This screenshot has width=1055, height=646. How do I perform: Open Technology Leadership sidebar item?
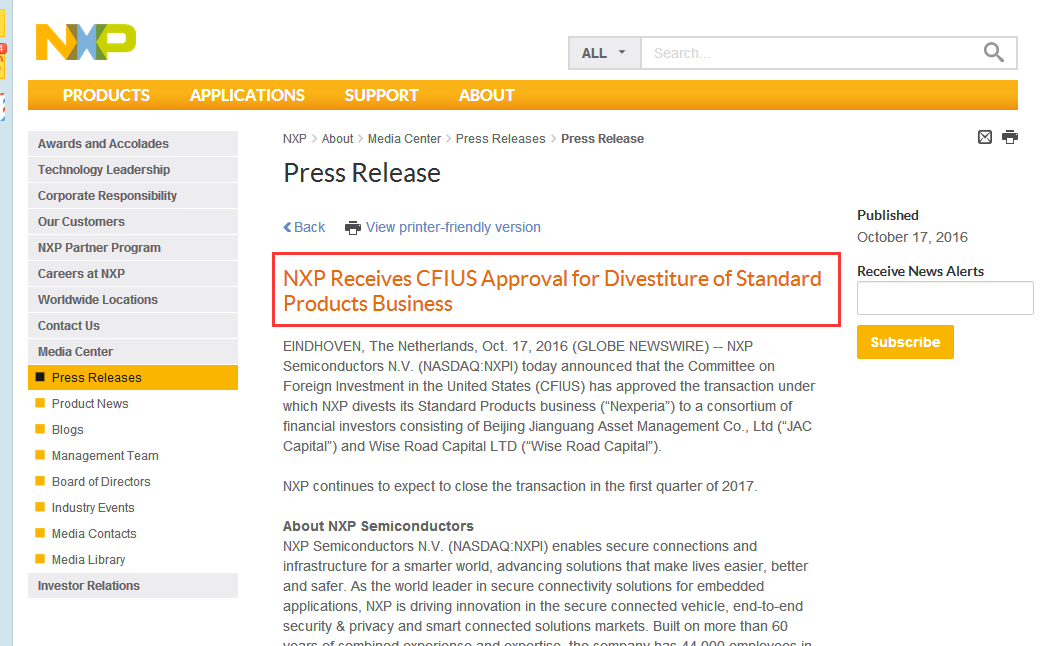coord(133,170)
